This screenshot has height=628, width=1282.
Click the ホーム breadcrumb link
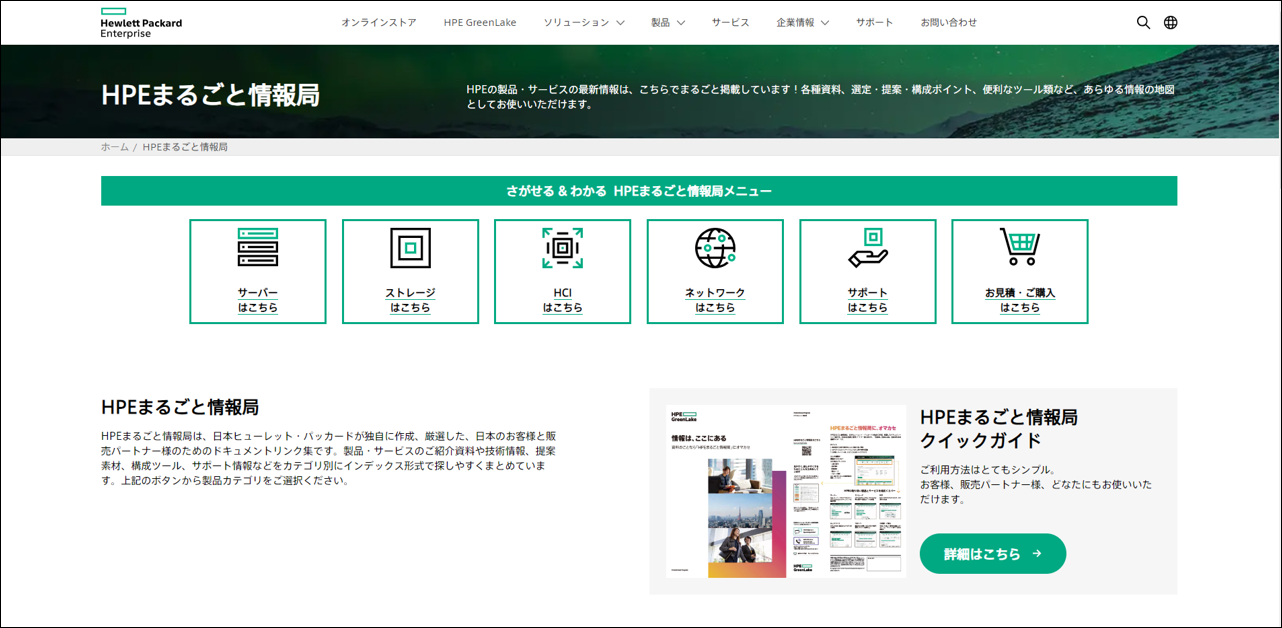(114, 147)
